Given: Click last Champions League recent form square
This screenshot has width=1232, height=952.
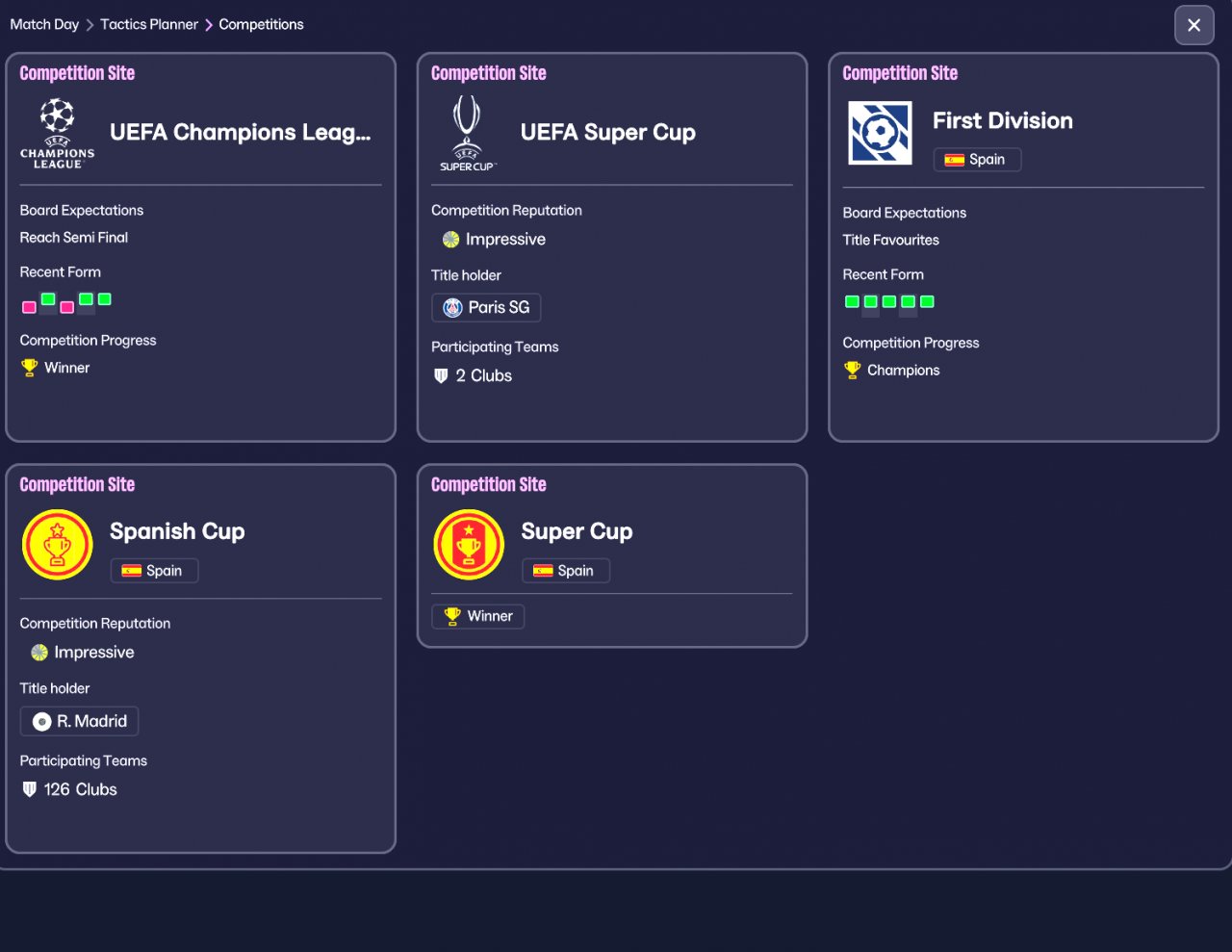Looking at the screenshot, I should pyautogui.click(x=104, y=299).
